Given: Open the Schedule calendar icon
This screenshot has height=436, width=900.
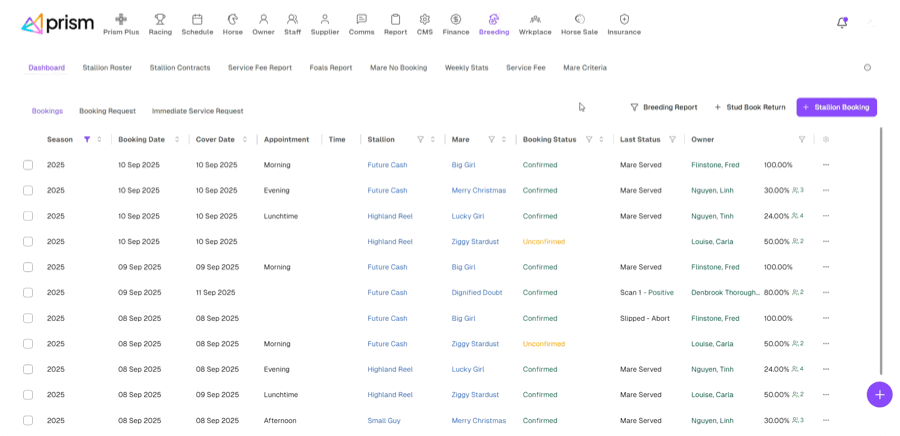Looking at the screenshot, I should coord(197,19).
